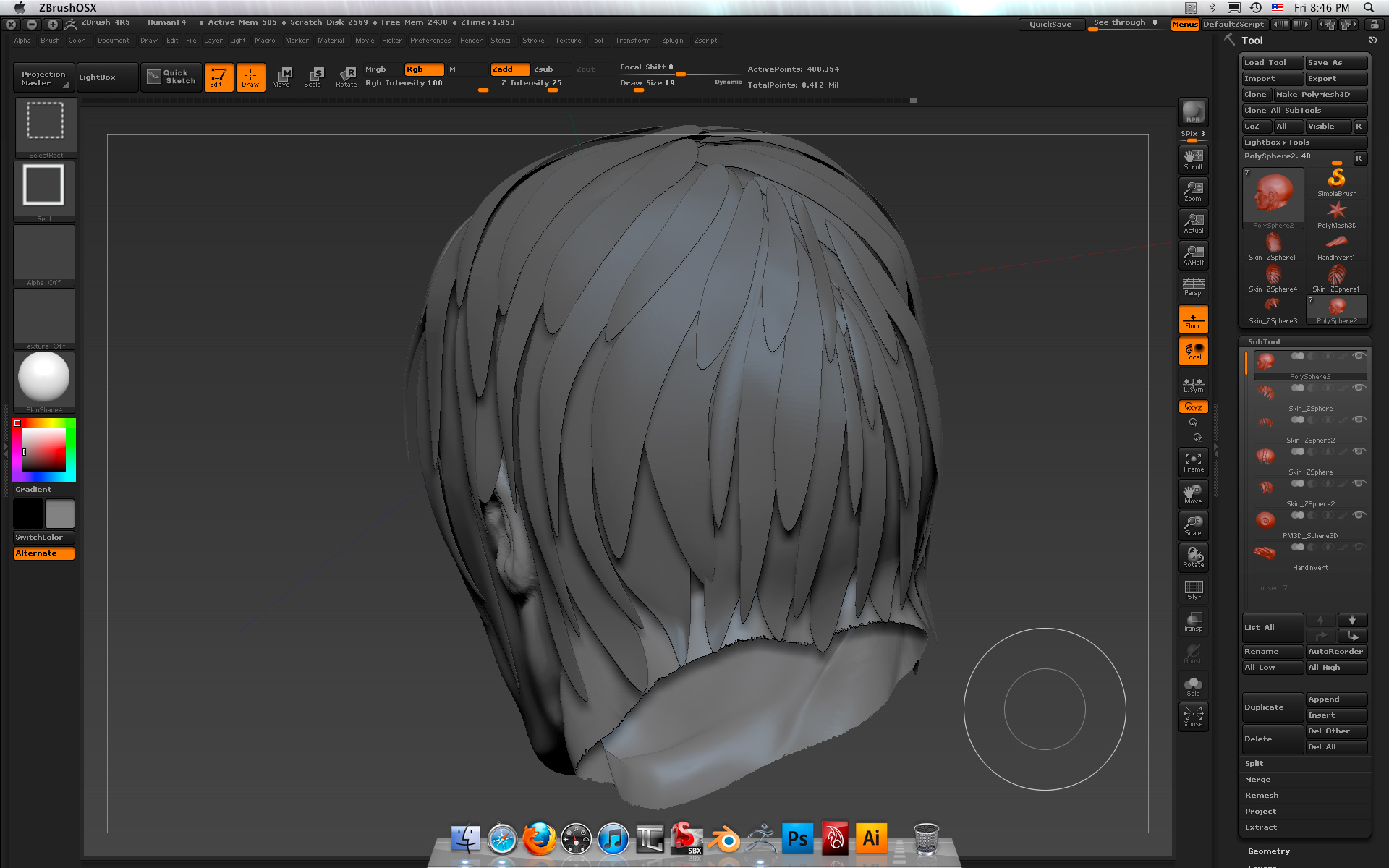Select the Scroll canvas tool
Screen dimensions: 1389x868
1193,159
